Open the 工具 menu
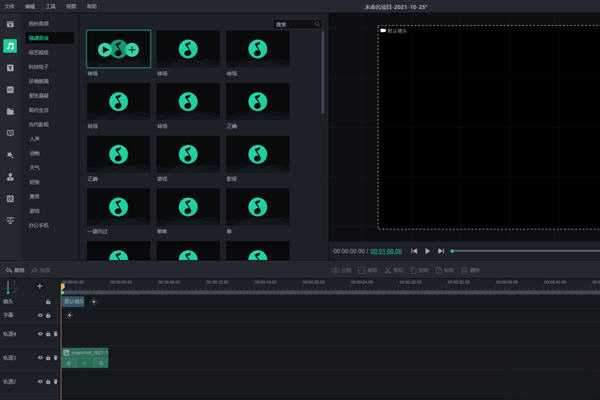600x400 pixels. coord(49,5)
